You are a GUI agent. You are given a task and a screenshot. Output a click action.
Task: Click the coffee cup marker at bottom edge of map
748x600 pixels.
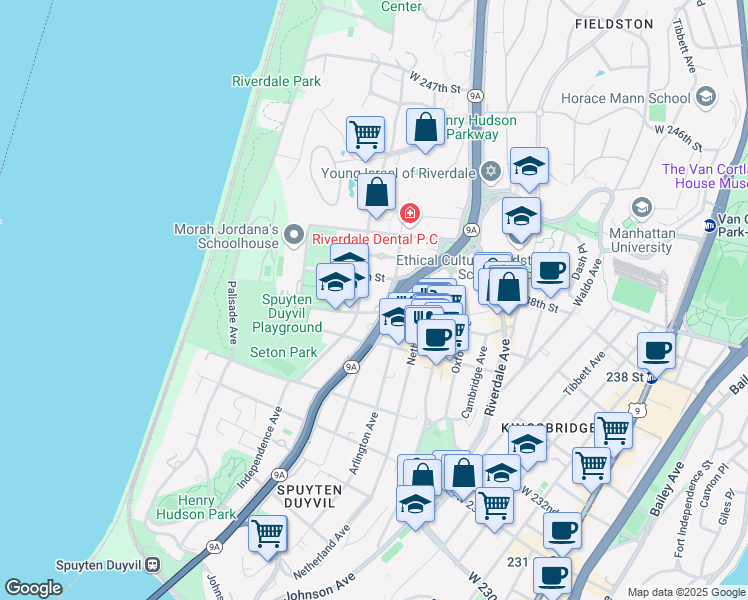click(x=552, y=577)
